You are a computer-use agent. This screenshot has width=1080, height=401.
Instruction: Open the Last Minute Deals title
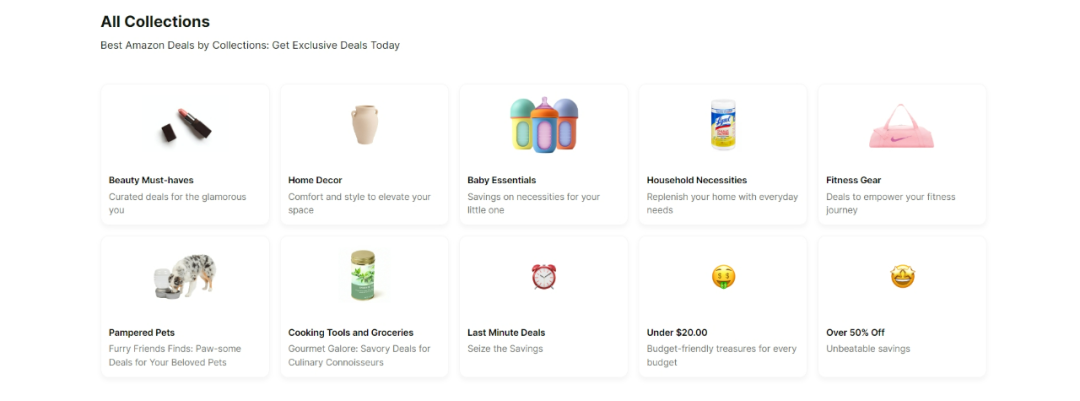(x=506, y=332)
